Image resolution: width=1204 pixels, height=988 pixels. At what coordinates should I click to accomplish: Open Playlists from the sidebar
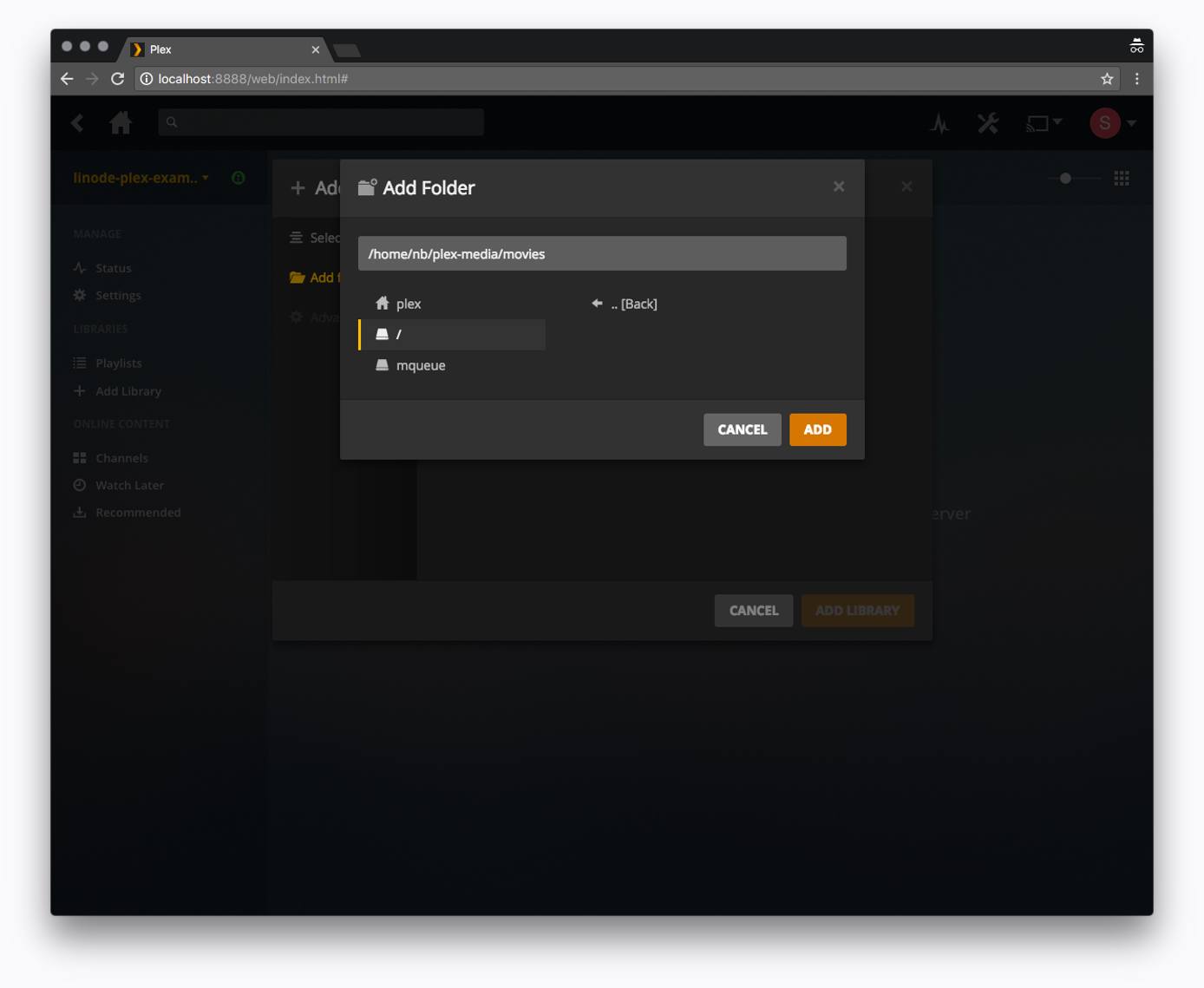[118, 363]
